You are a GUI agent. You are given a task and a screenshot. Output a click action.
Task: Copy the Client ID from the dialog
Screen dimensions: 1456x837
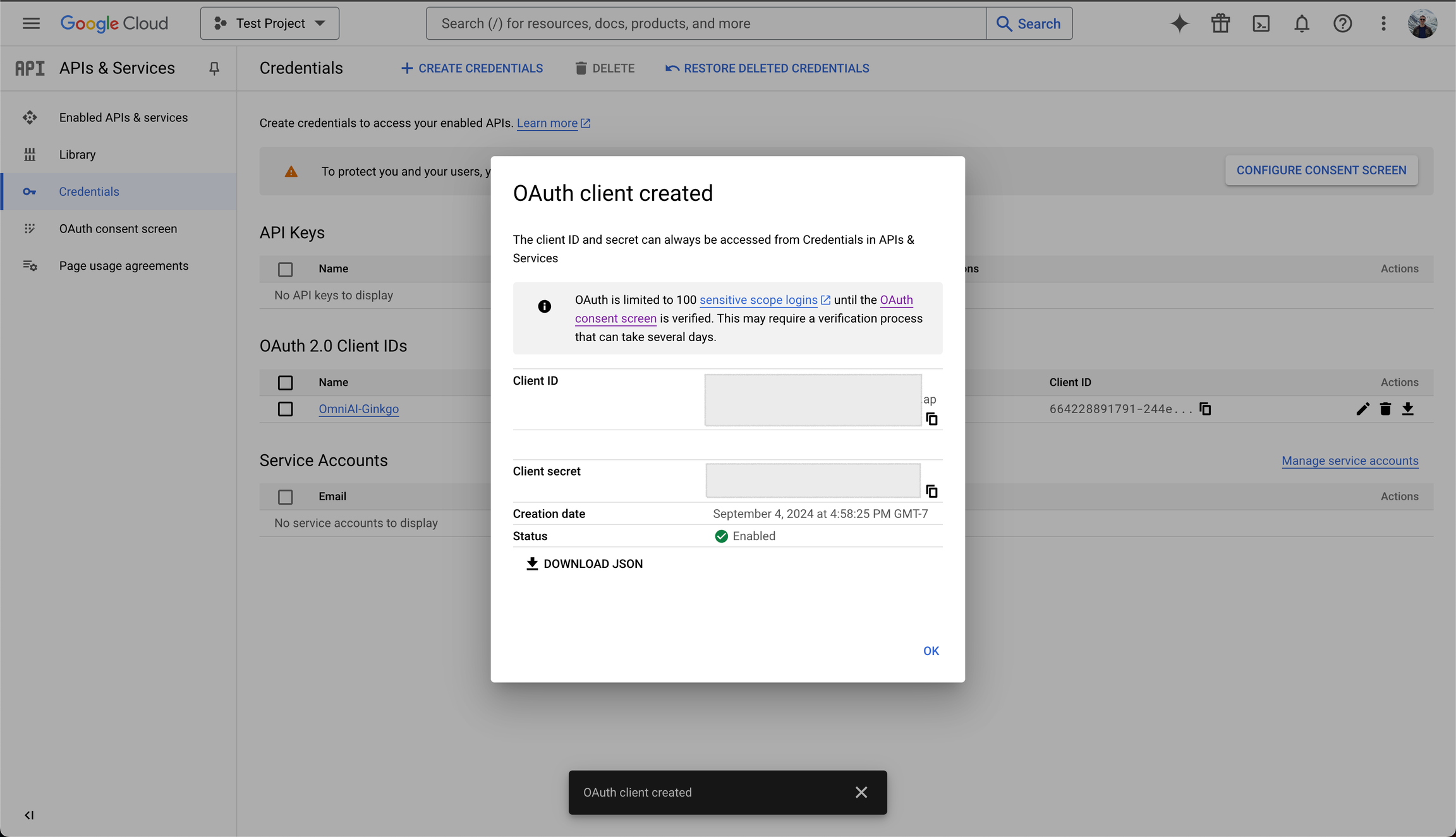pos(931,418)
